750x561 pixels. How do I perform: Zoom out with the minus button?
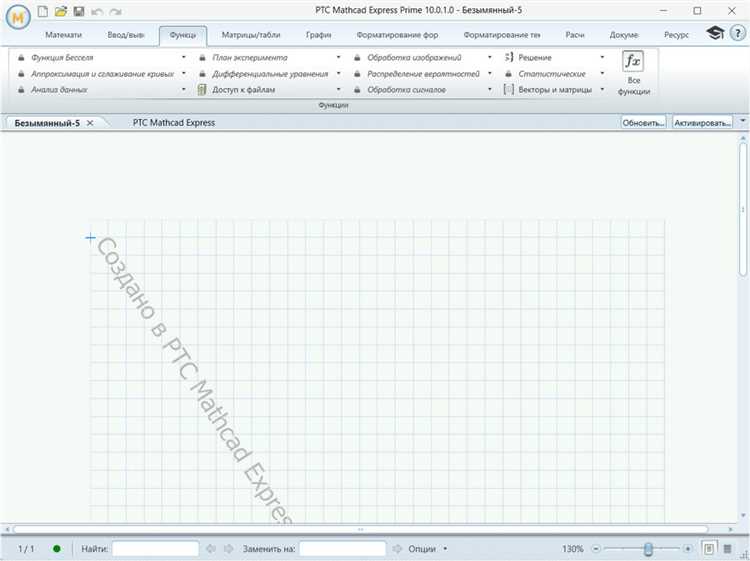(x=596, y=549)
